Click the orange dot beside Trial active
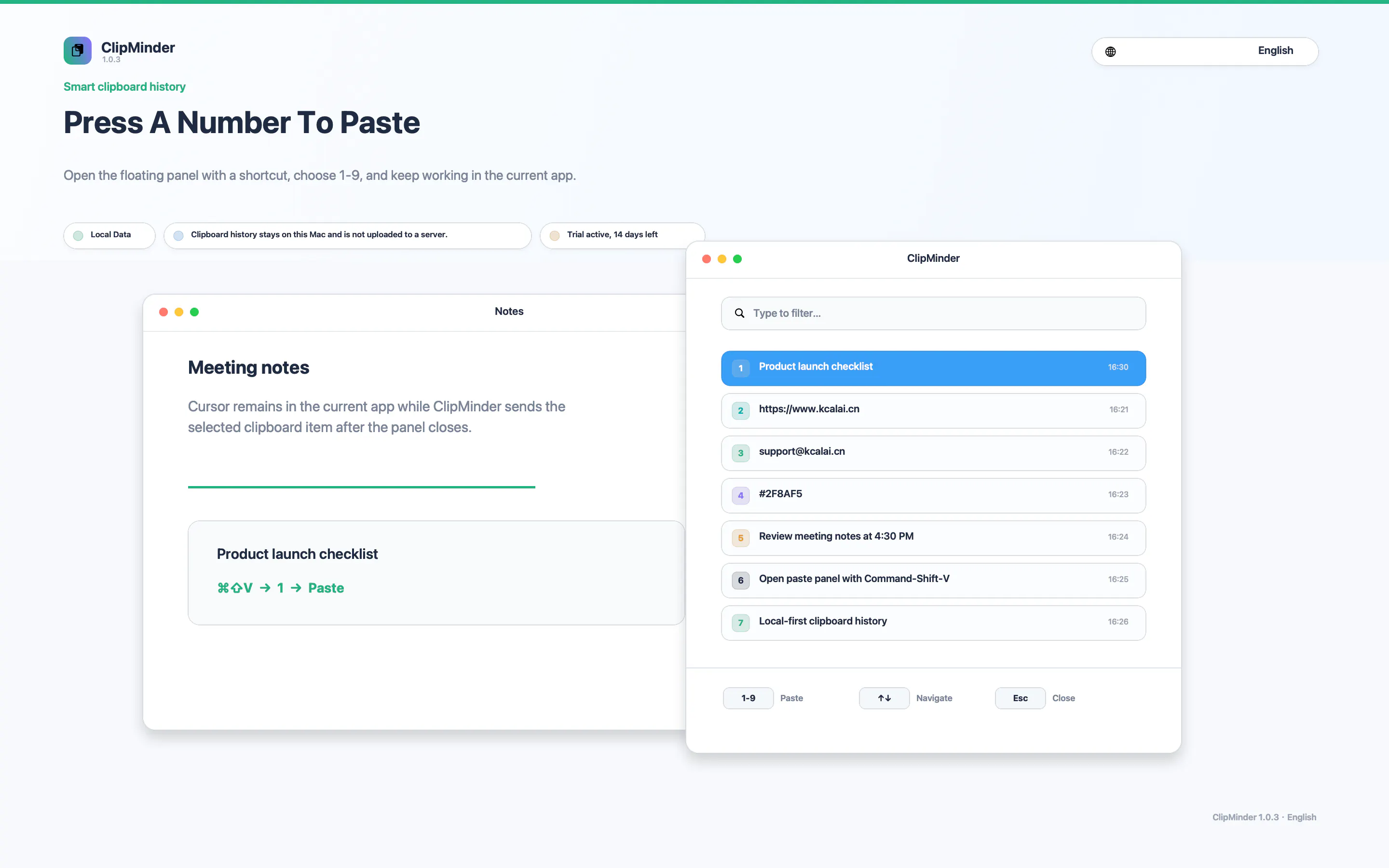Screen dimensions: 1389x868 click(x=555, y=235)
